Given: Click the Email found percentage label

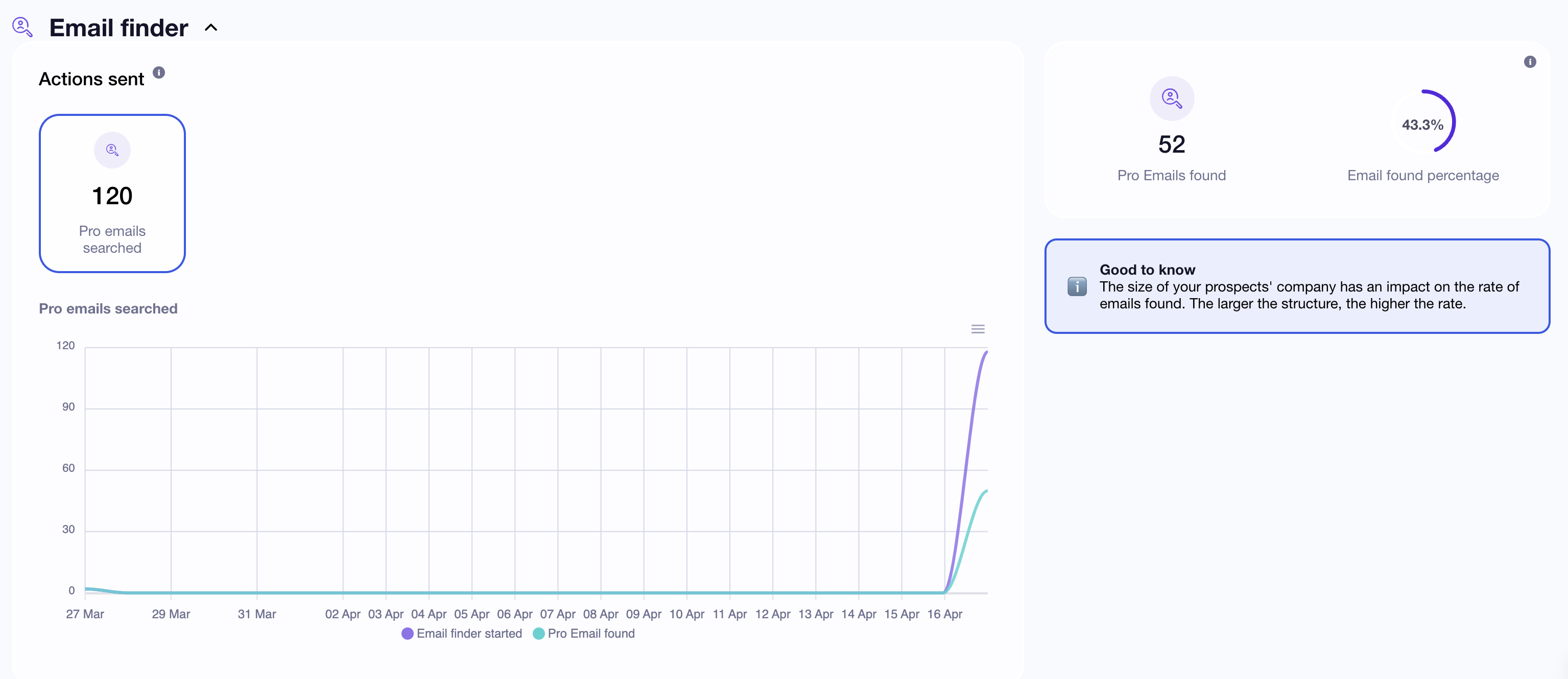Looking at the screenshot, I should tap(1422, 175).
